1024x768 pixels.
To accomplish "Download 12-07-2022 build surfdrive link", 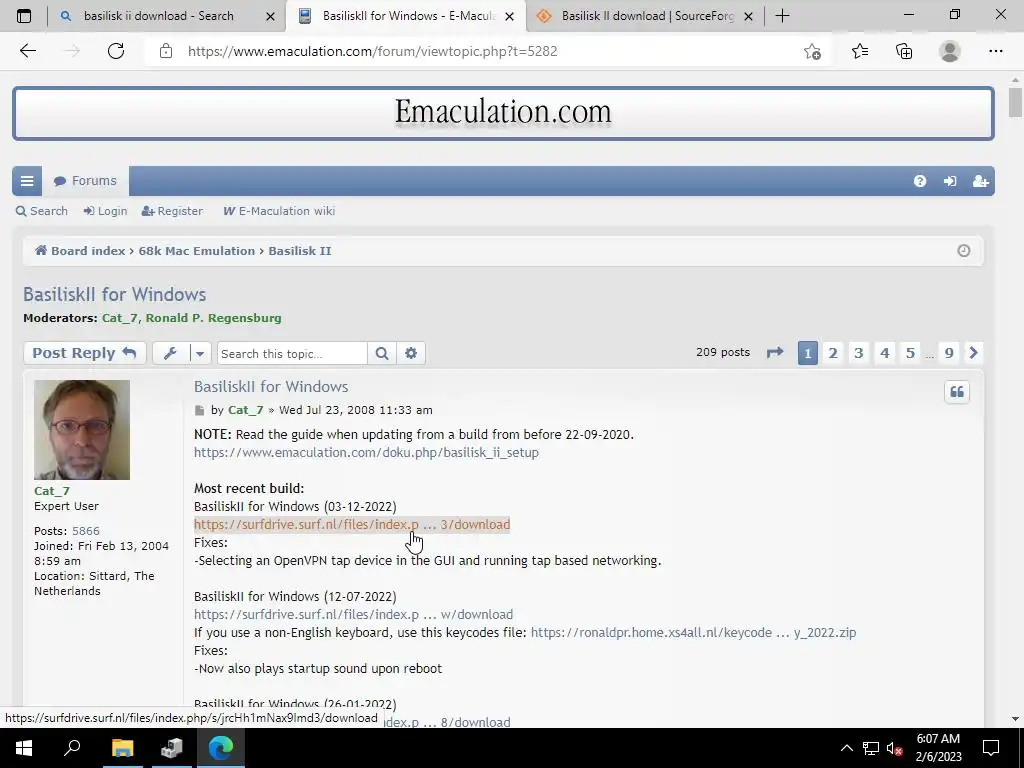I will tap(353, 615).
